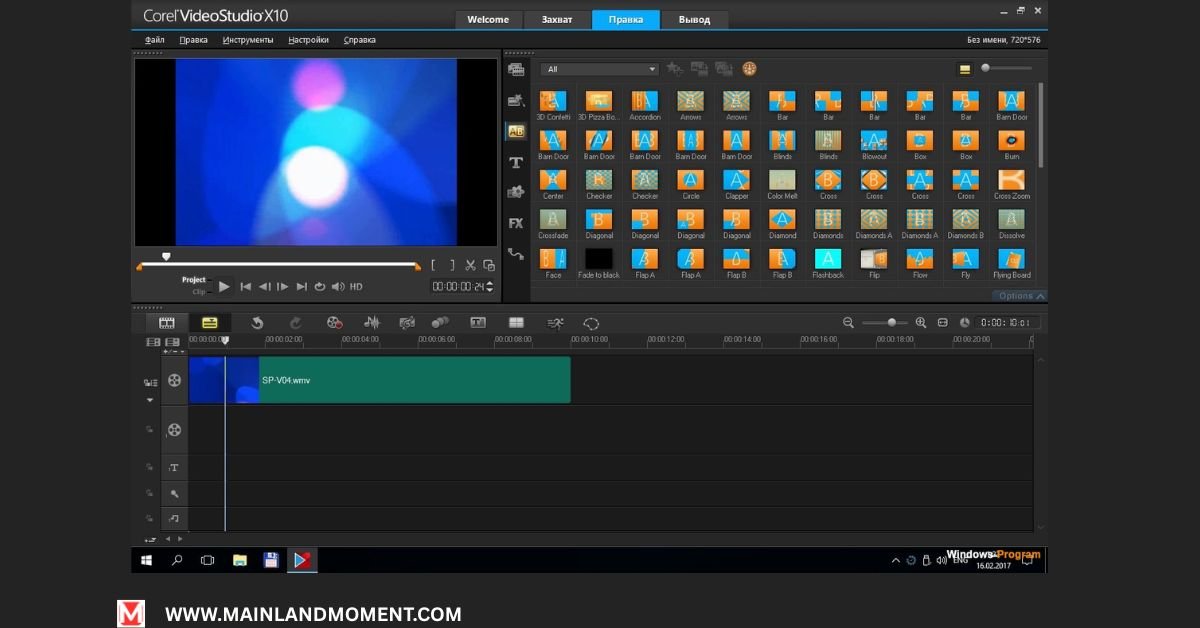Open the Справка menu

tap(360, 40)
